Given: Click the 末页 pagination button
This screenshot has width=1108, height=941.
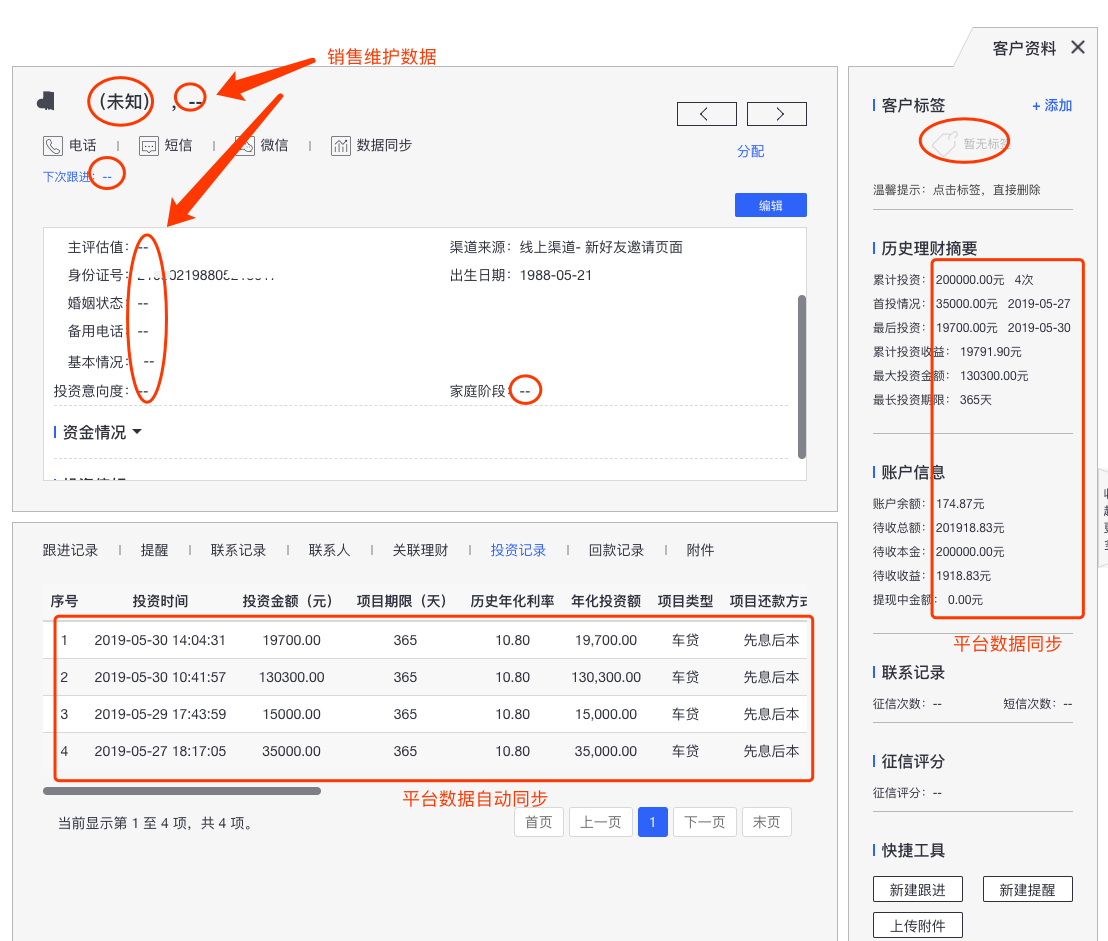Looking at the screenshot, I should (767, 822).
